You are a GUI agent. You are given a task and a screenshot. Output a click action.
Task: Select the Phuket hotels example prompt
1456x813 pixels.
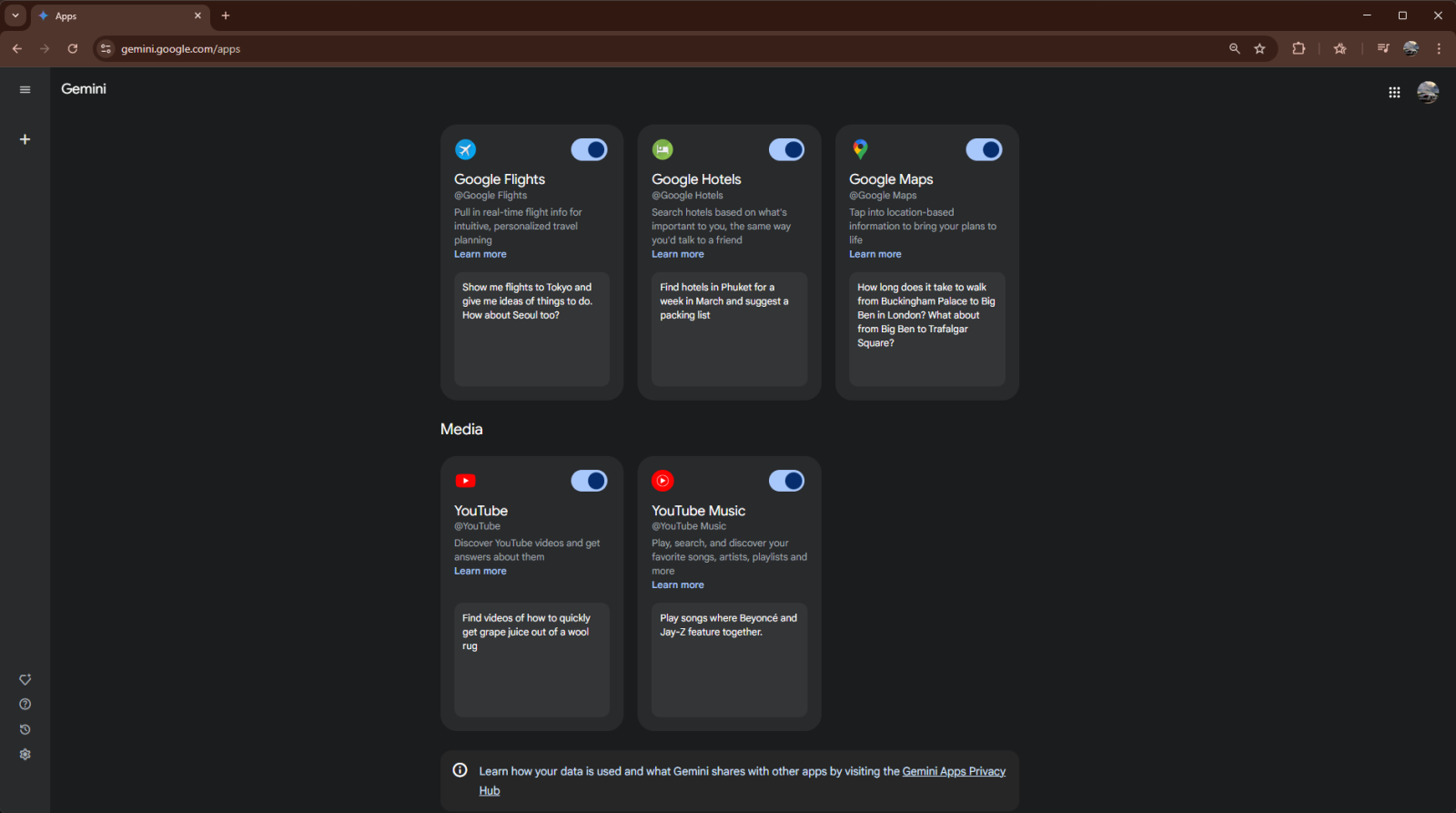pos(729,329)
